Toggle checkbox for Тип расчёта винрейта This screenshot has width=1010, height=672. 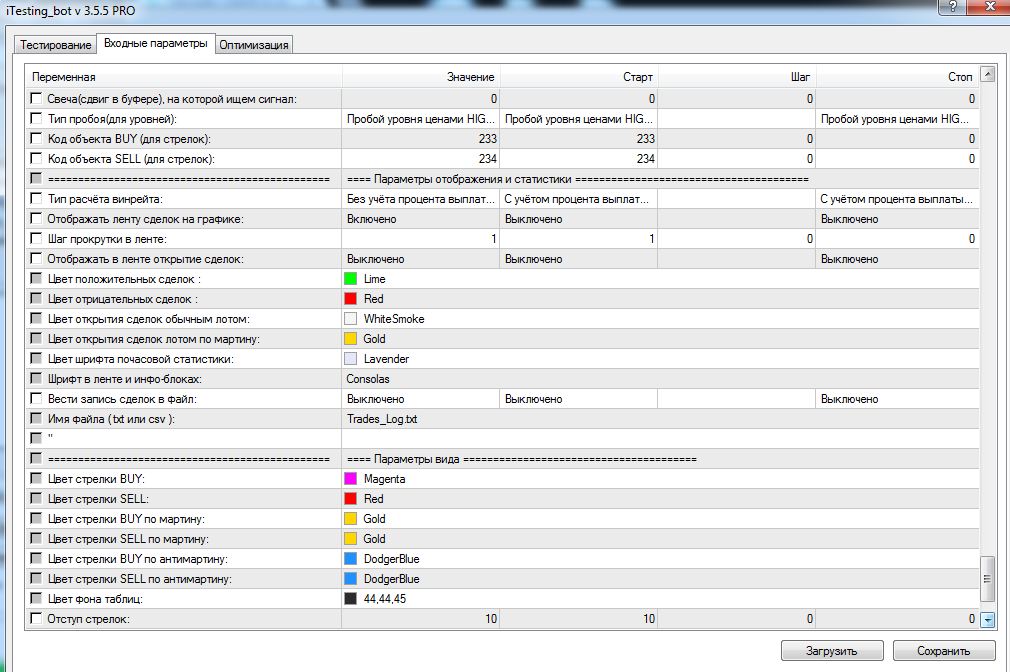pos(37,199)
